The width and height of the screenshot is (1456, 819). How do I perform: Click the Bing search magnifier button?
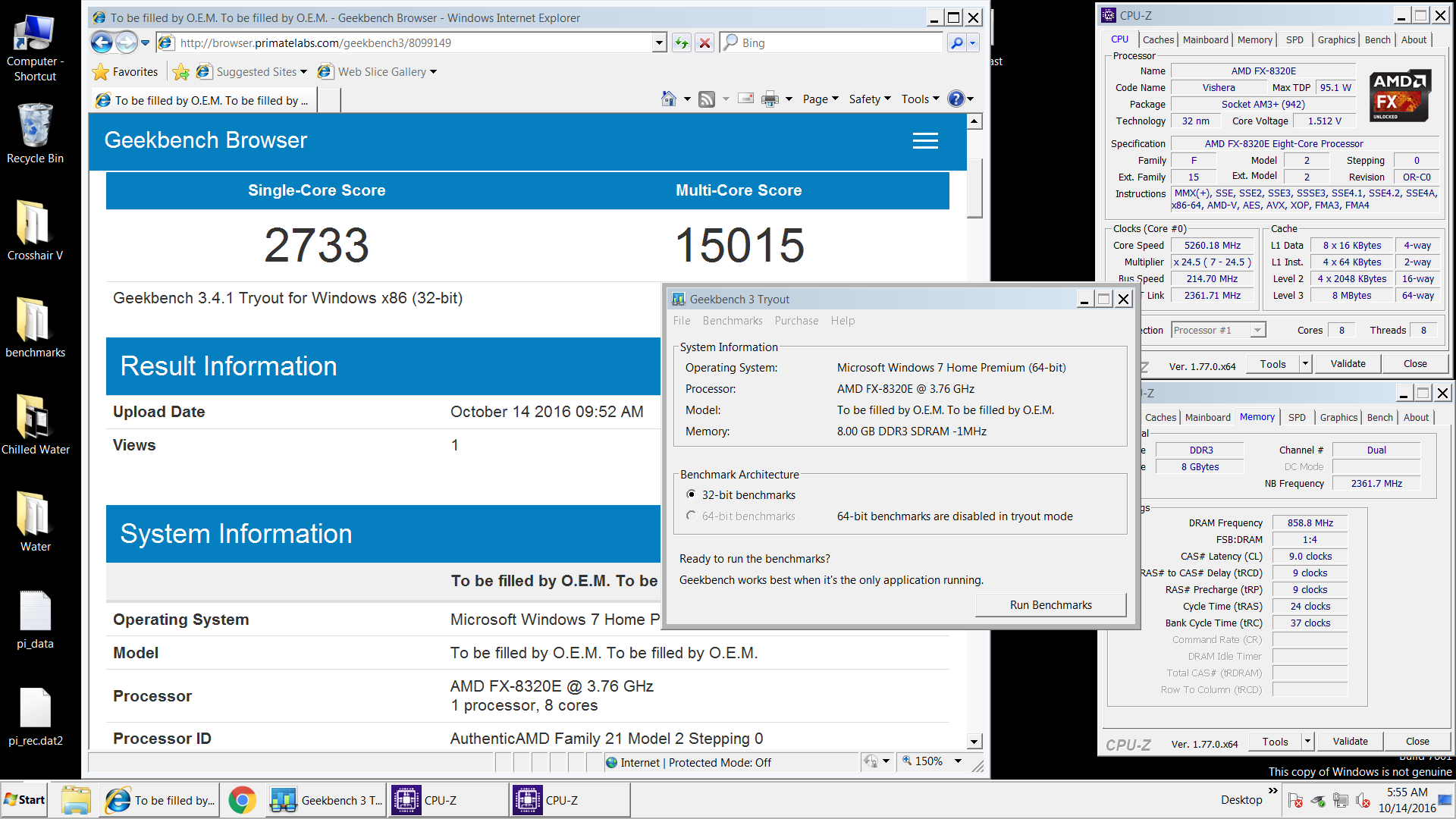[957, 43]
